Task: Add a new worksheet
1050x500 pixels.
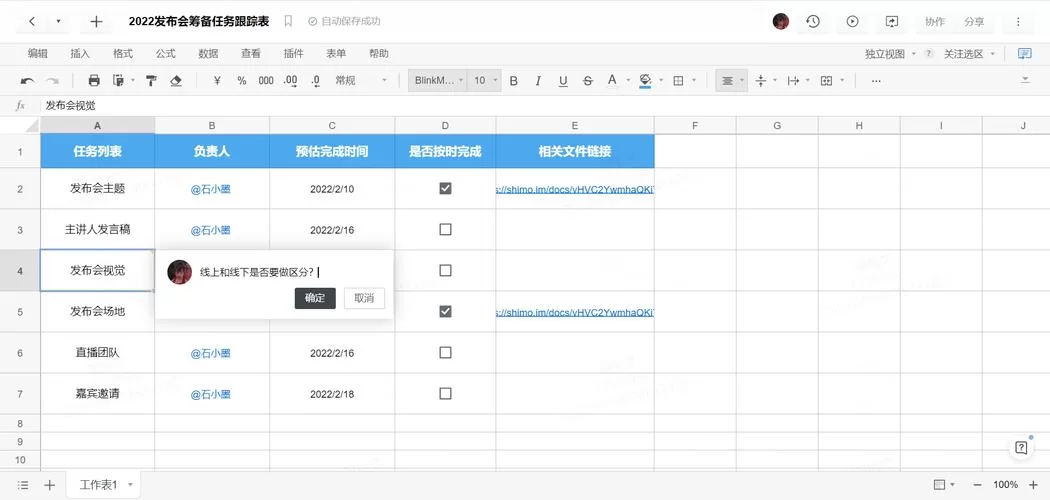Action: (x=50, y=485)
